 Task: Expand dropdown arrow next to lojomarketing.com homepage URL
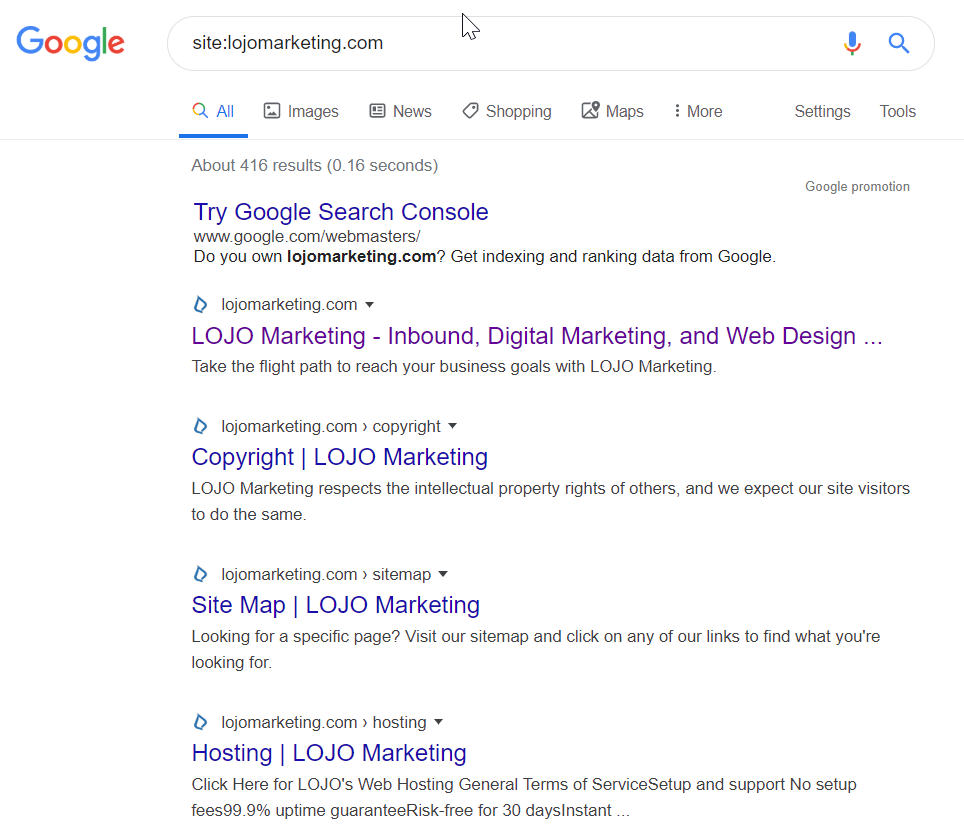[369, 305]
